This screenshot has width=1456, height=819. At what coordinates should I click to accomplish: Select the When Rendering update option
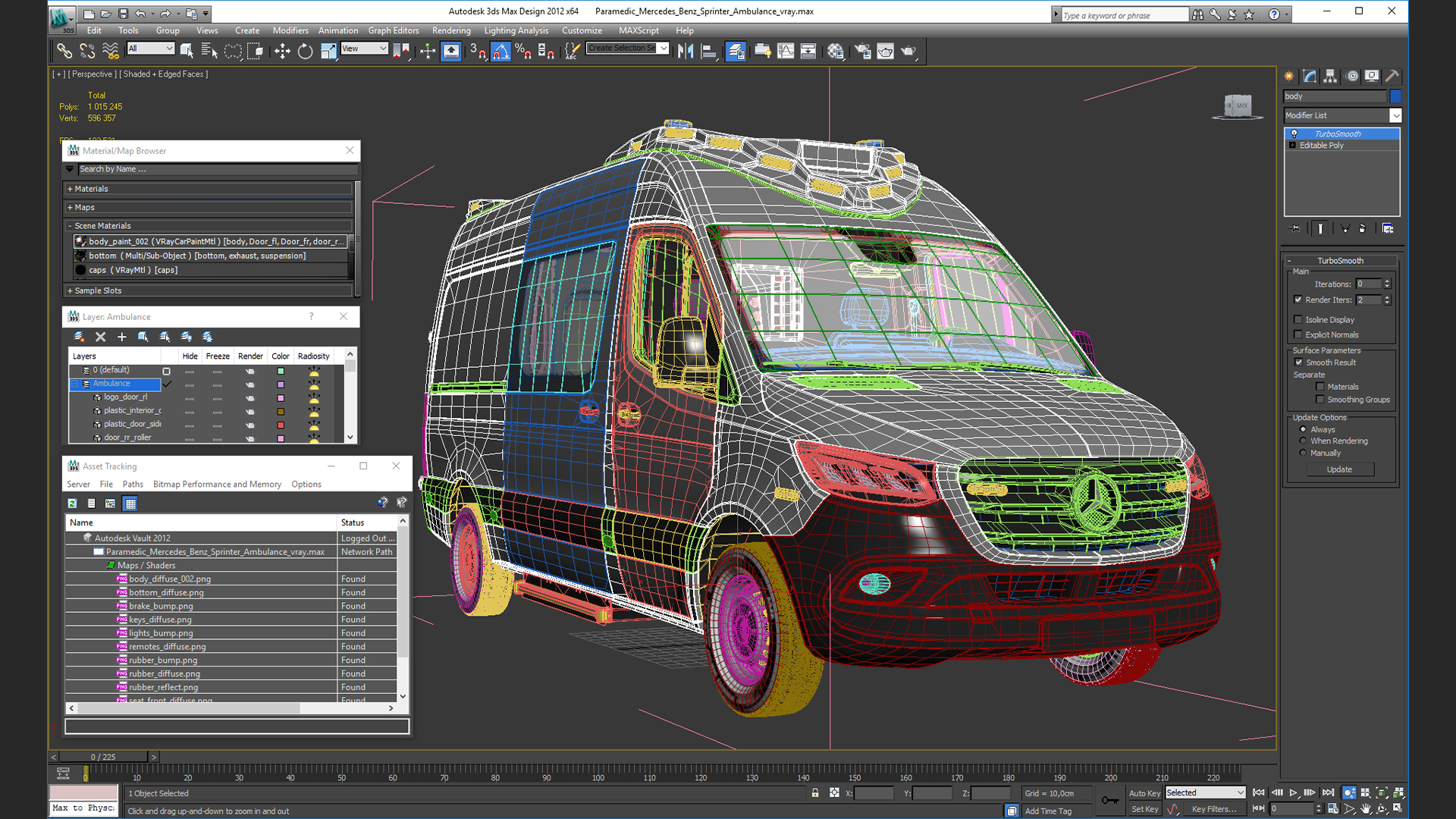(x=1304, y=441)
